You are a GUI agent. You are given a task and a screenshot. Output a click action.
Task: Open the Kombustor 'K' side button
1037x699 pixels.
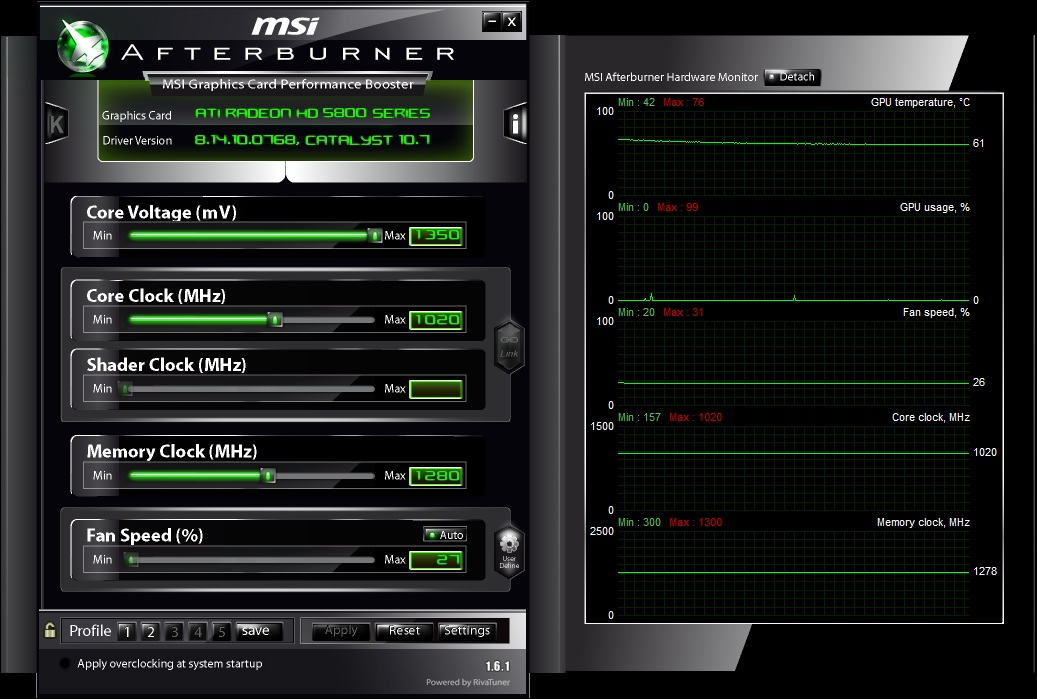[x=56, y=124]
